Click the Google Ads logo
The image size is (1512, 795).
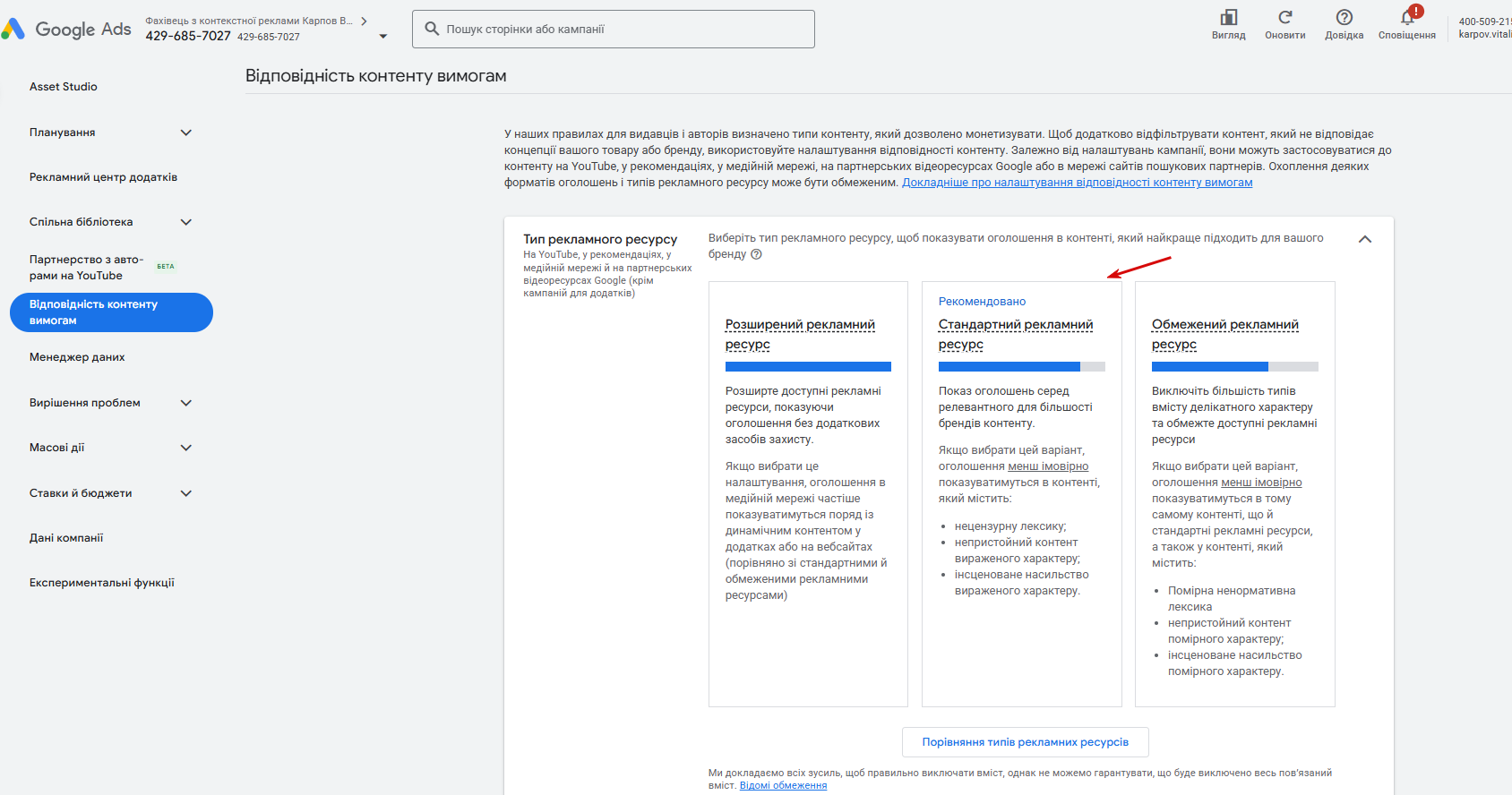pyautogui.click(x=66, y=29)
